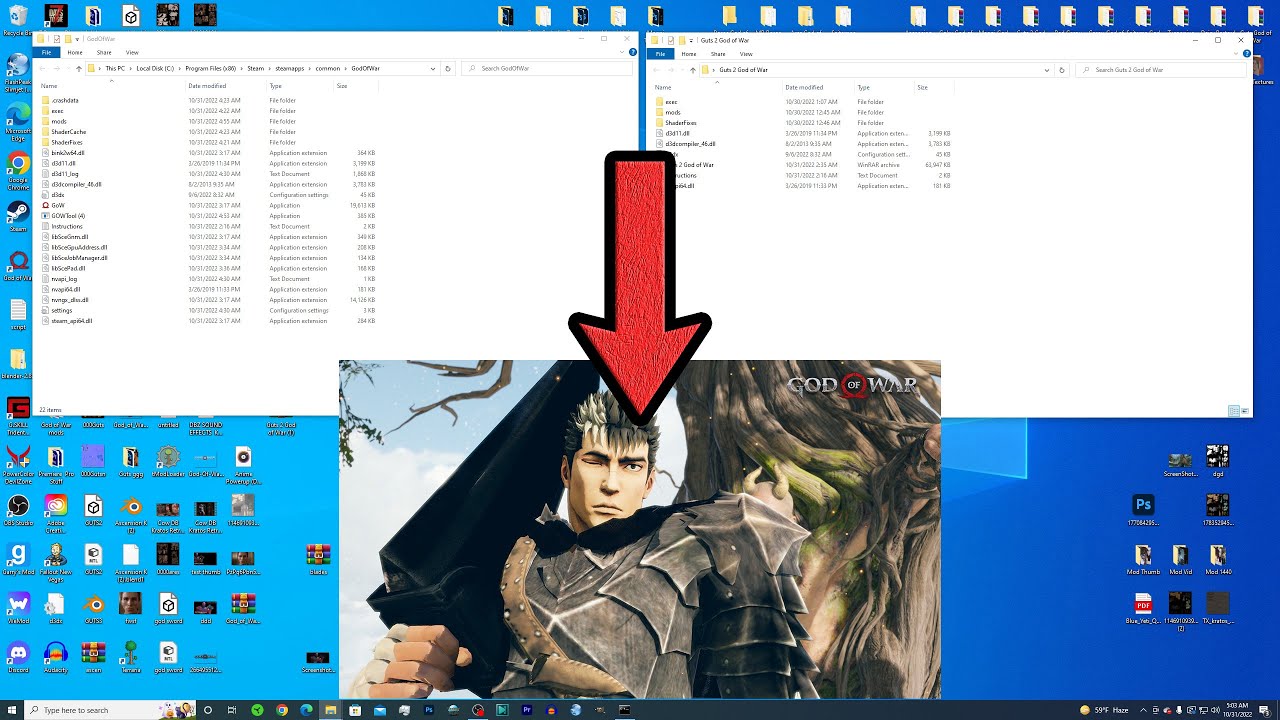Expand address history dropdown in Guts 2 window

[1047, 70]
